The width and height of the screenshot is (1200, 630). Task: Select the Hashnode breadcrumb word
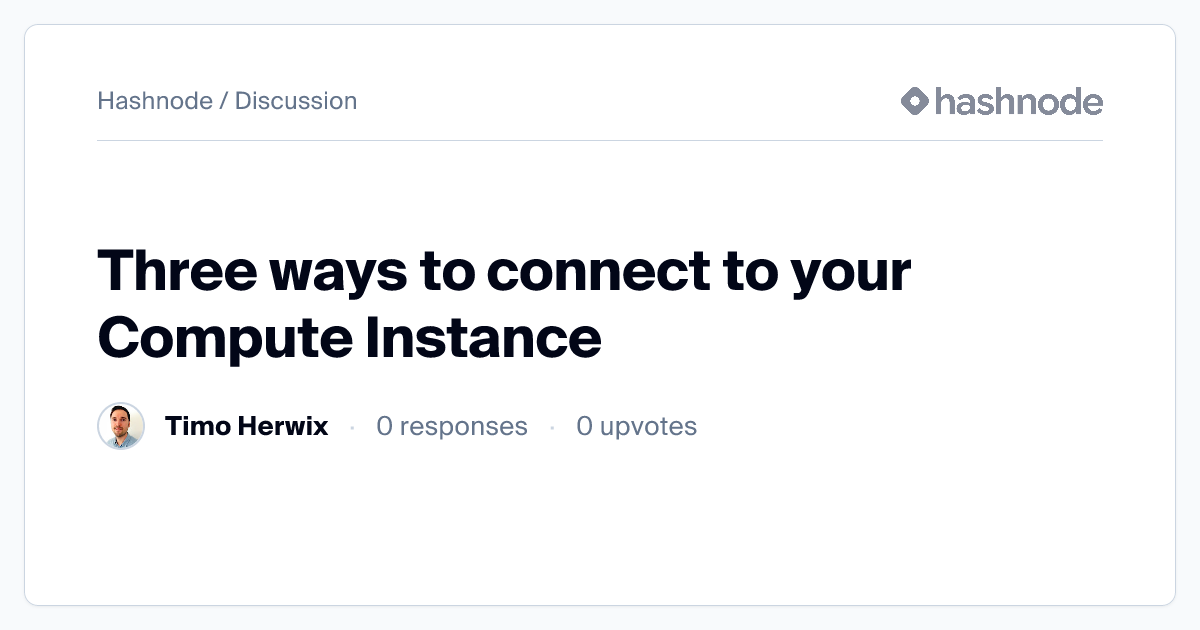point(155,101)
